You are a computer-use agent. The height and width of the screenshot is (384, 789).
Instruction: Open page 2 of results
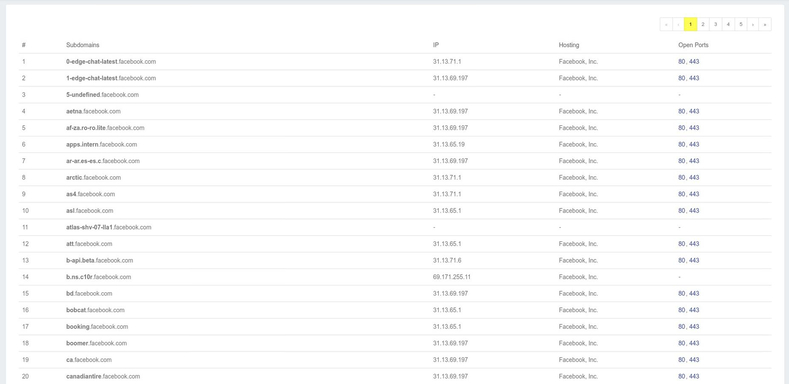pos(703,24)
